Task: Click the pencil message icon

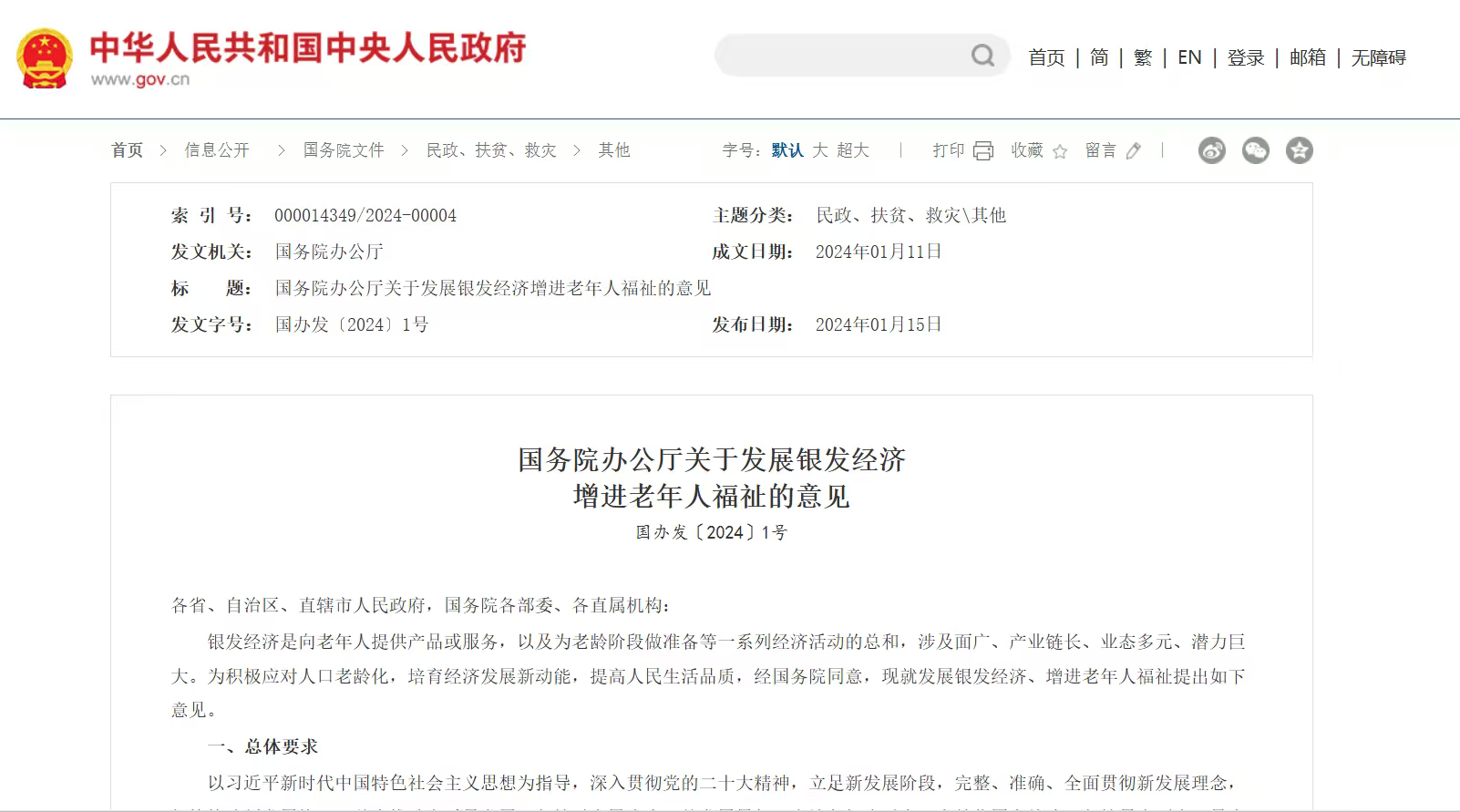Action: pyautogui.click(x=1134, y=151)
